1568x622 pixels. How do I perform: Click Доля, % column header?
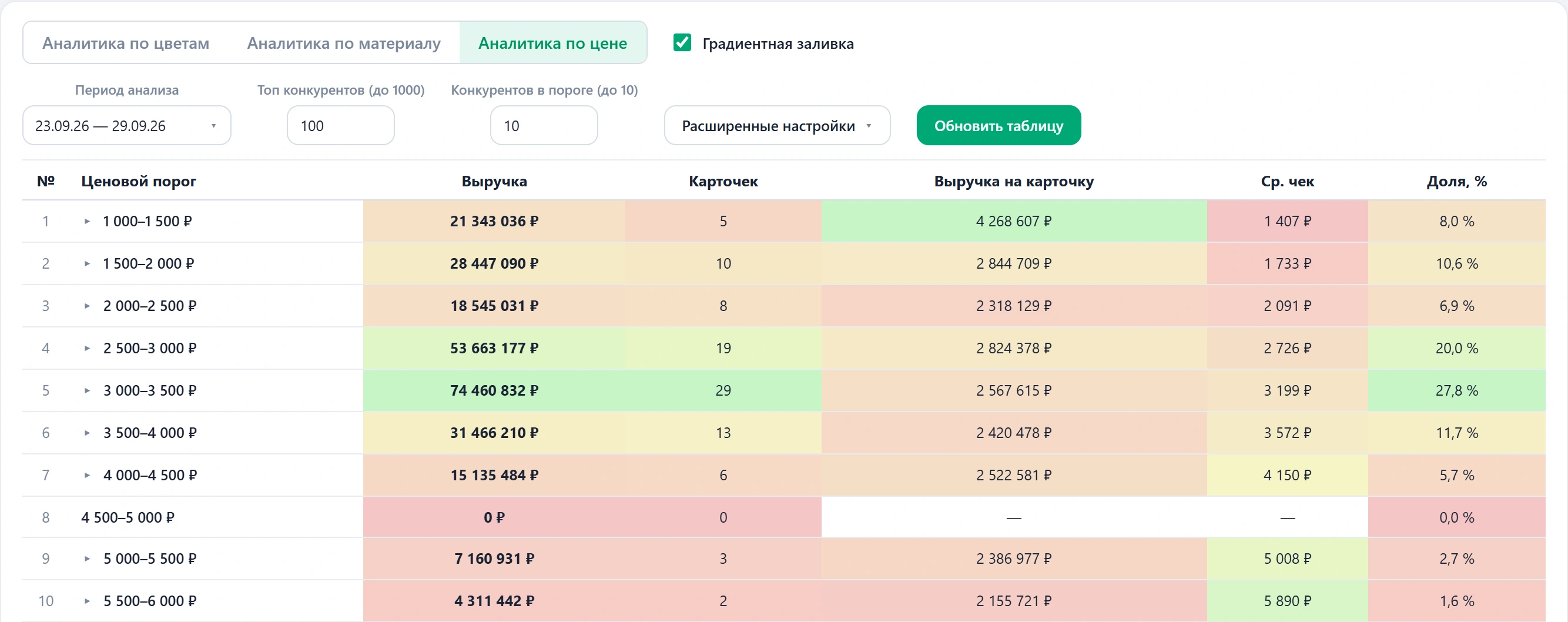click(1456, 181)
